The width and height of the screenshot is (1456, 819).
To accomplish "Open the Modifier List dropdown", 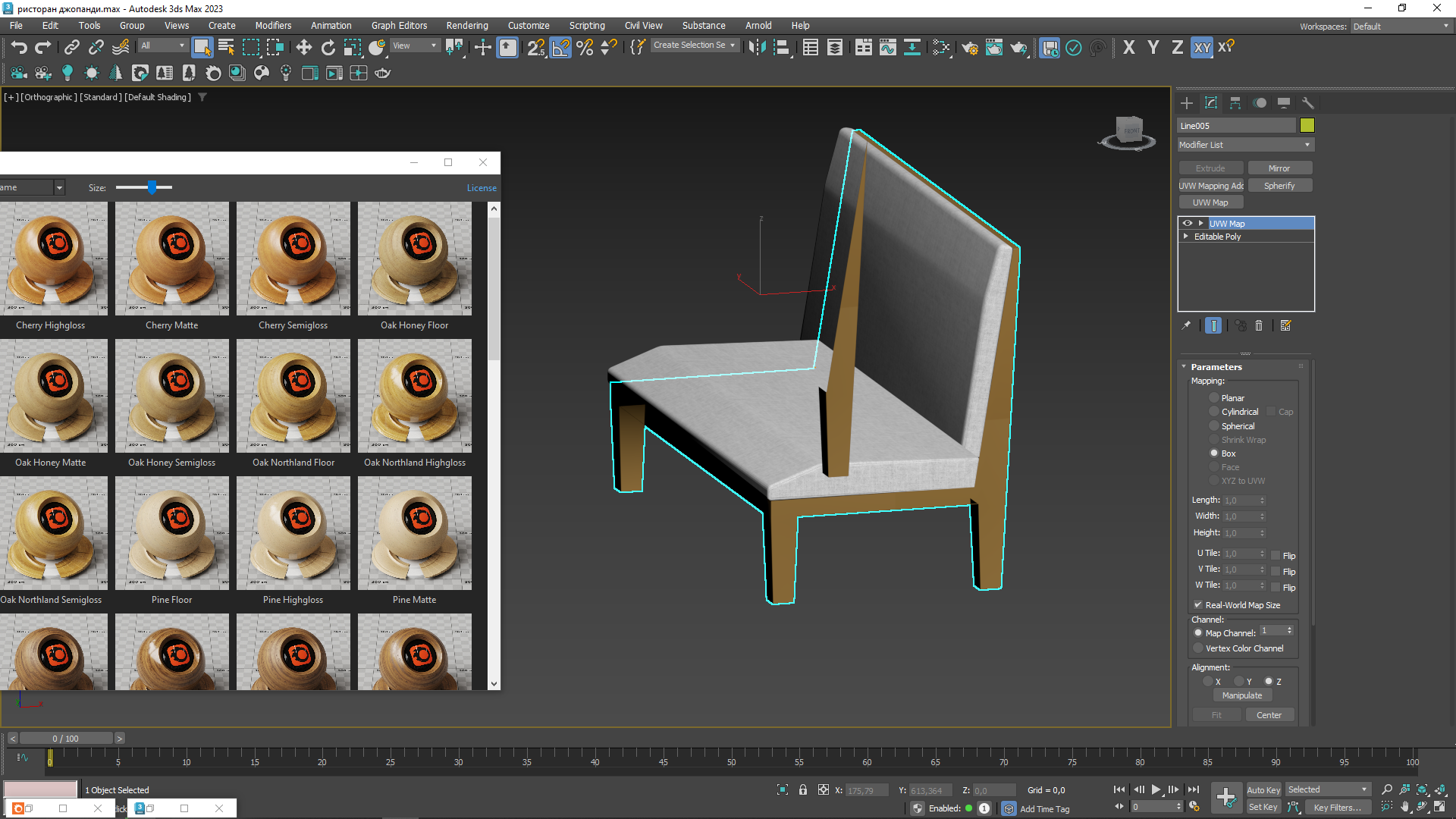I will pos(1245,145).
